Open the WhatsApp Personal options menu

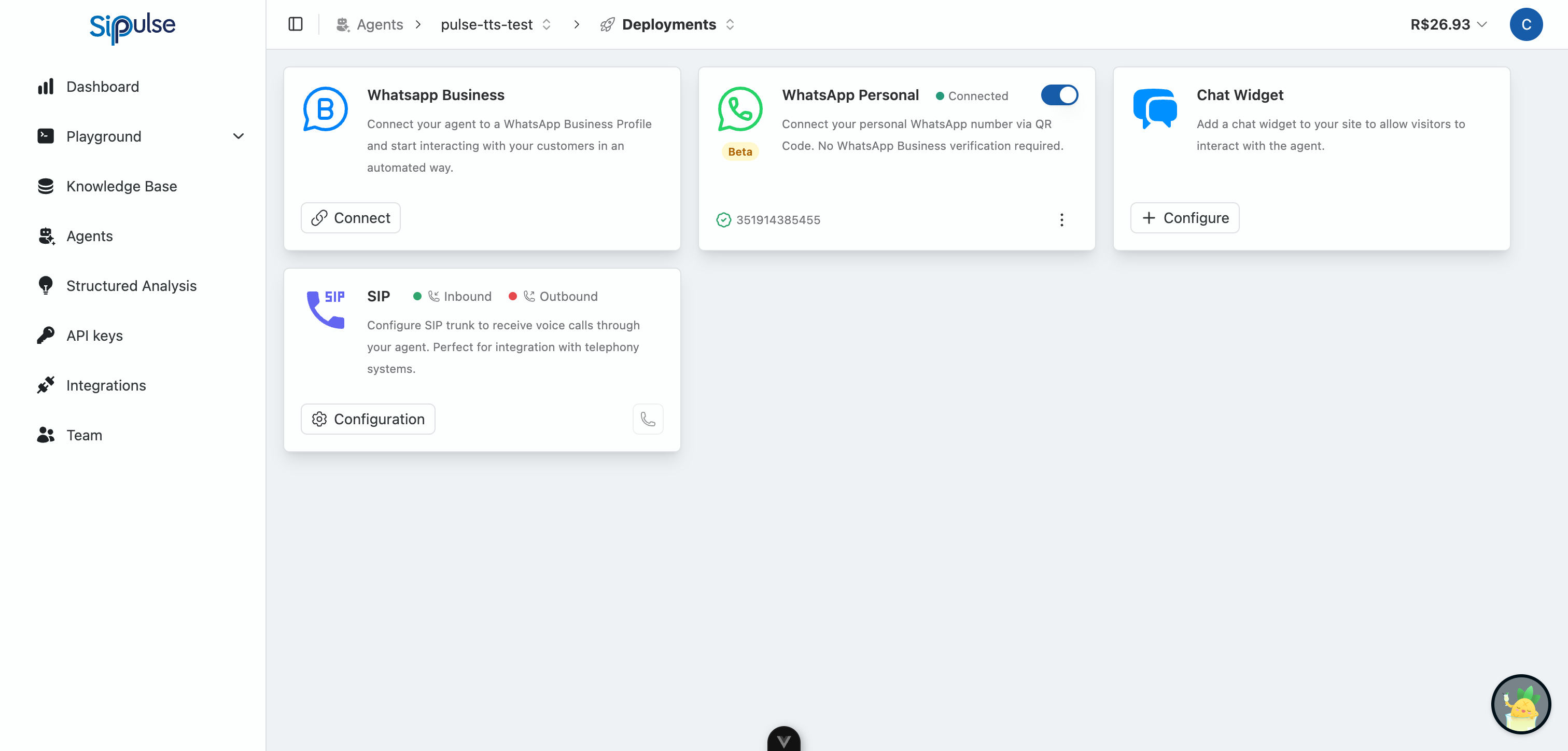[1061, 220]
